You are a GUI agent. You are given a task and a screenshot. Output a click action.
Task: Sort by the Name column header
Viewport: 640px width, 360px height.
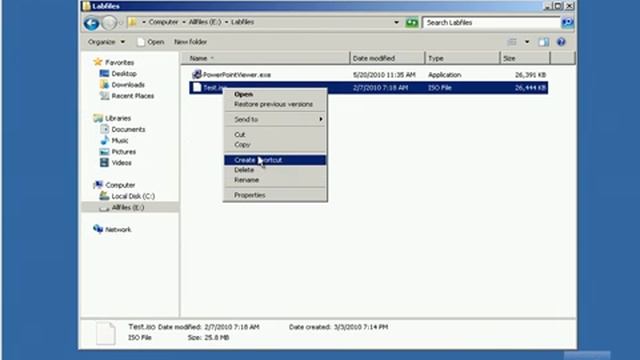coord(265,58)
